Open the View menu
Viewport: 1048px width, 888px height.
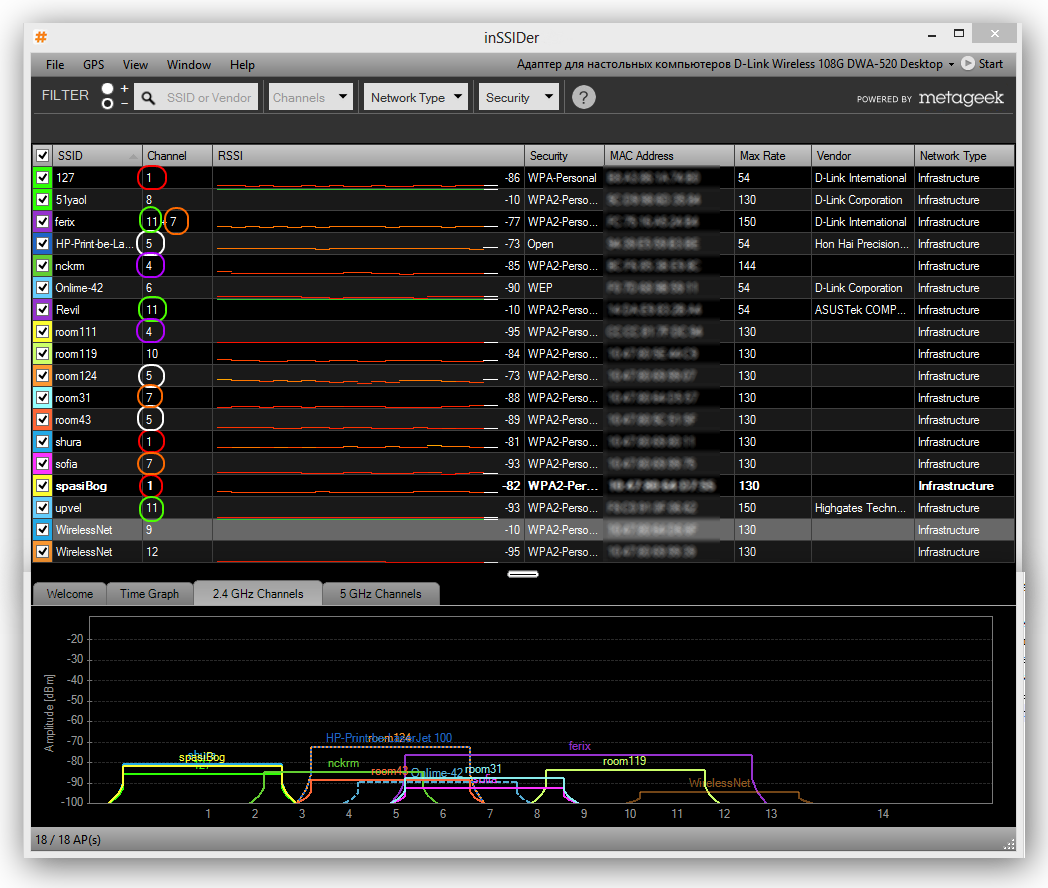(x=135, y=65)
